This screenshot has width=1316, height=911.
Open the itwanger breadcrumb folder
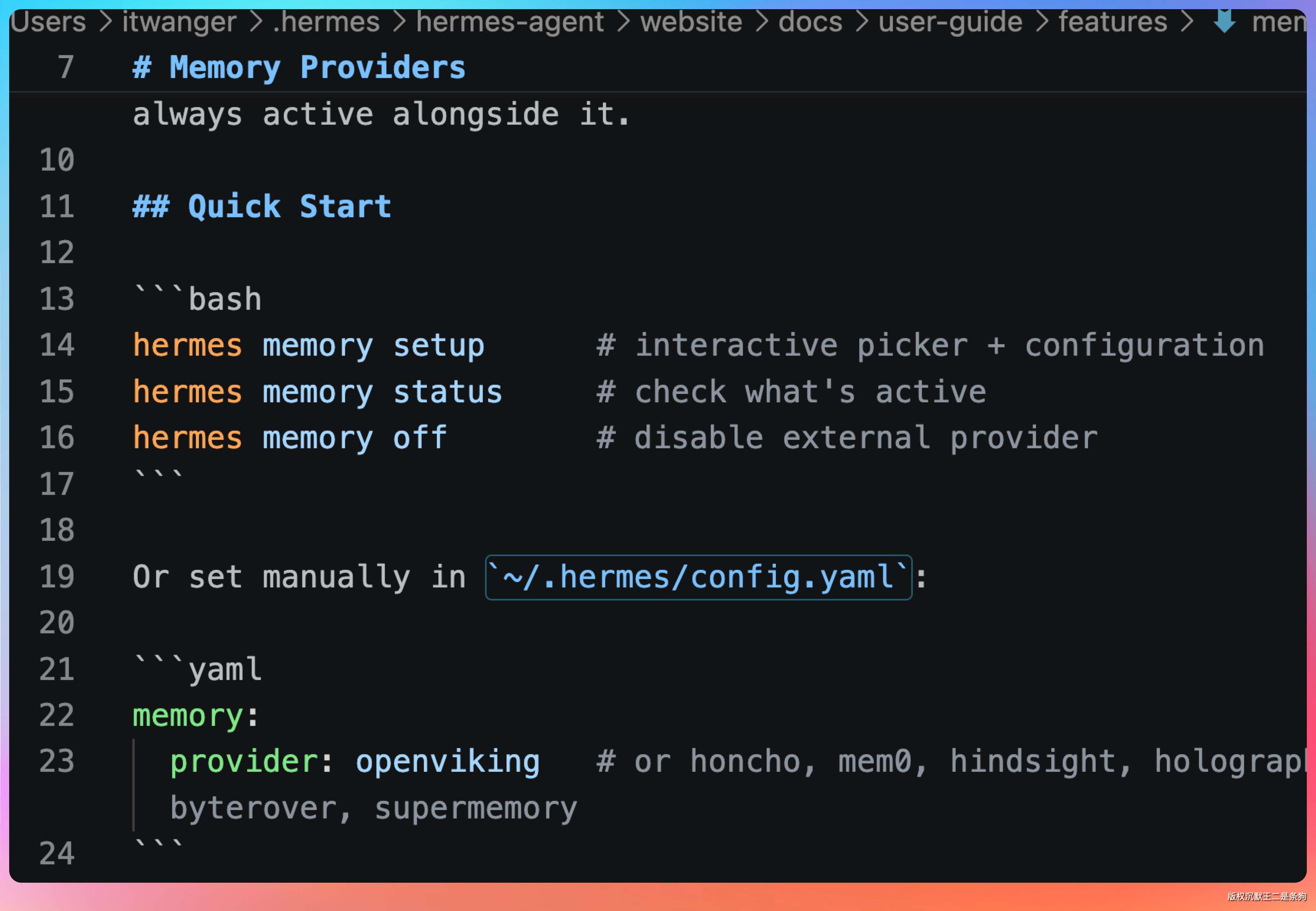(179, 22)
